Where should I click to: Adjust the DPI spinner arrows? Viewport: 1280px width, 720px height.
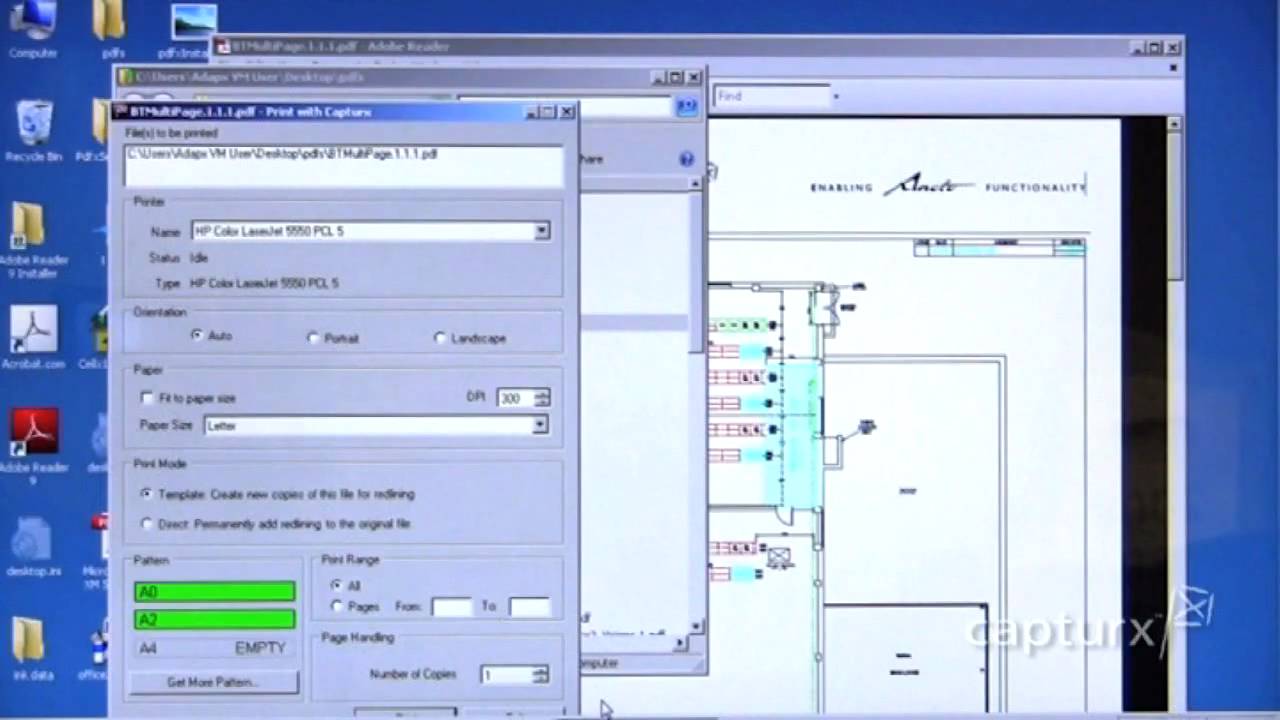541,397
